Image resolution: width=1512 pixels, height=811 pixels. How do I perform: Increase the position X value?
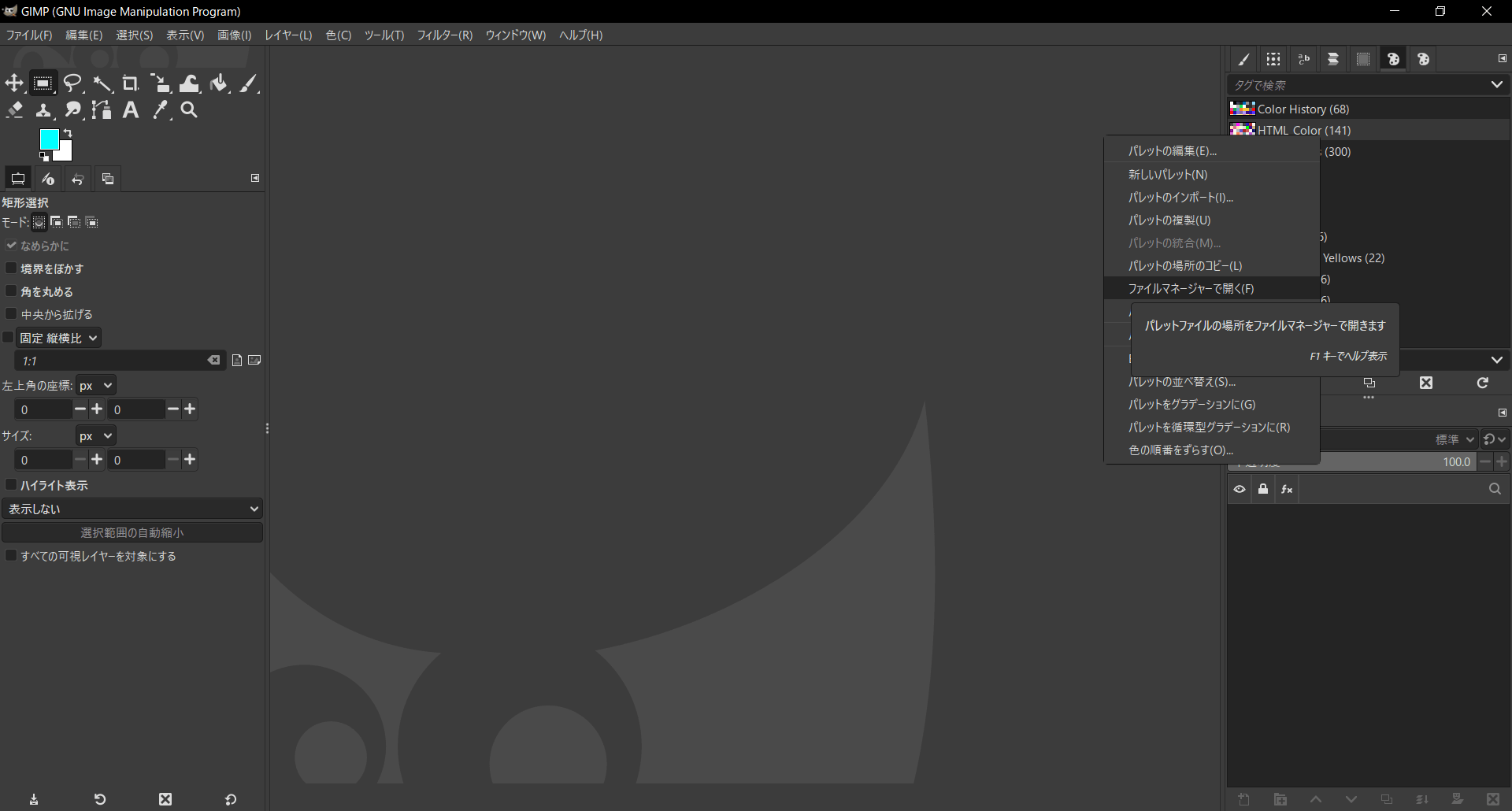(97, 409)
